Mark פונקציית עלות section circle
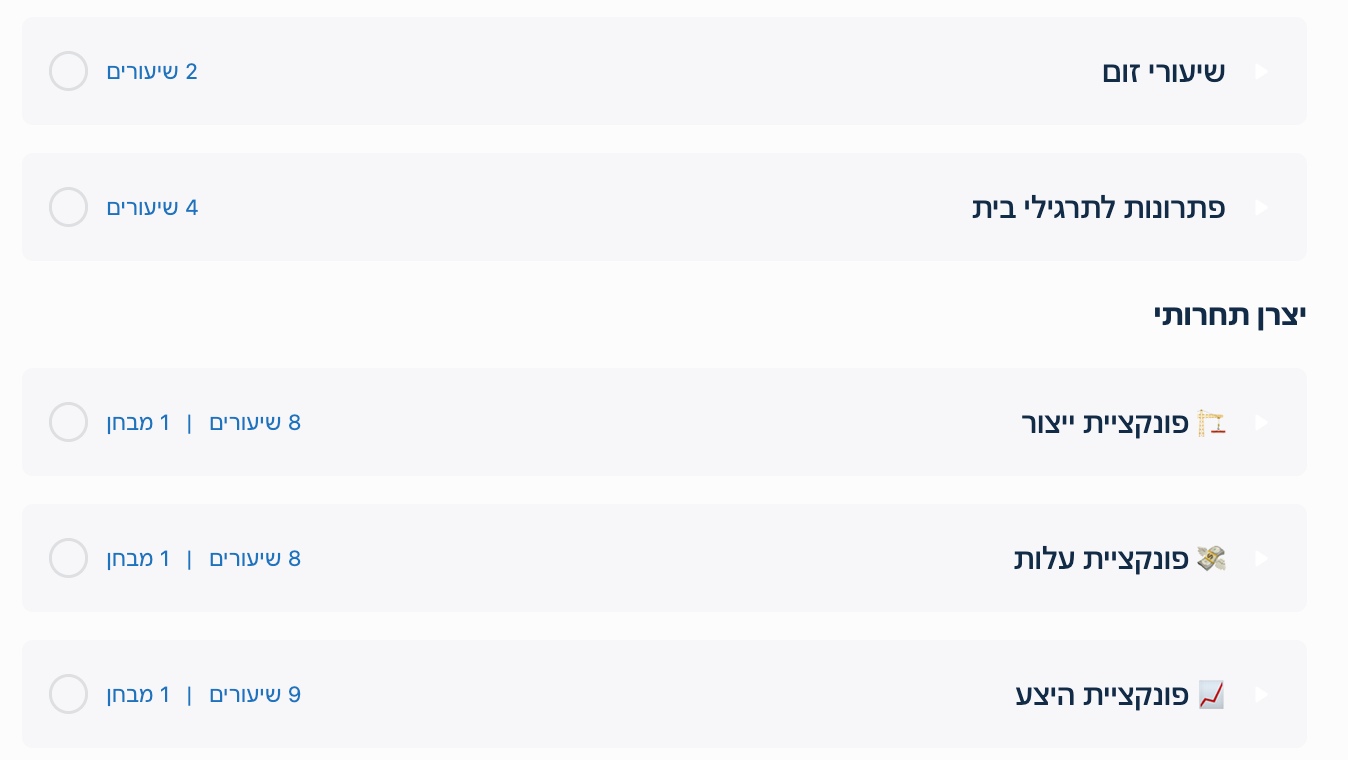 [69, 558]
